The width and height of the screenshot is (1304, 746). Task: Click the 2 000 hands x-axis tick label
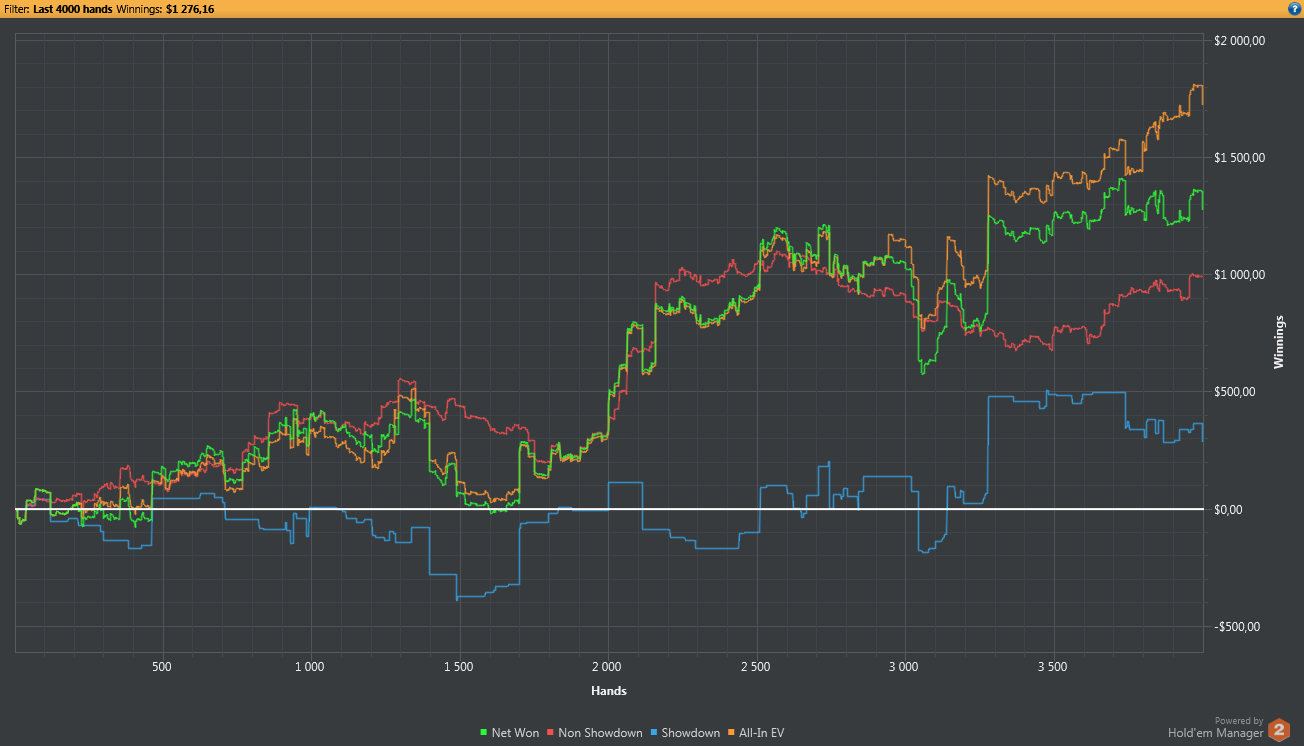coord(607,666)
